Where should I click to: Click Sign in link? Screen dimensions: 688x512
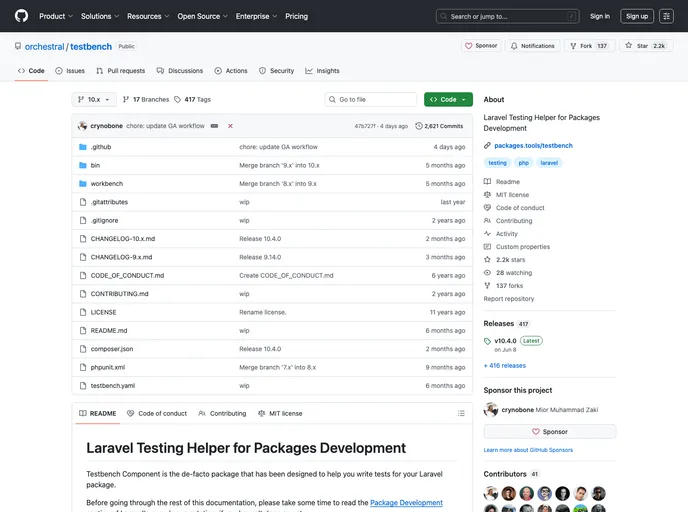coord(600,16)
